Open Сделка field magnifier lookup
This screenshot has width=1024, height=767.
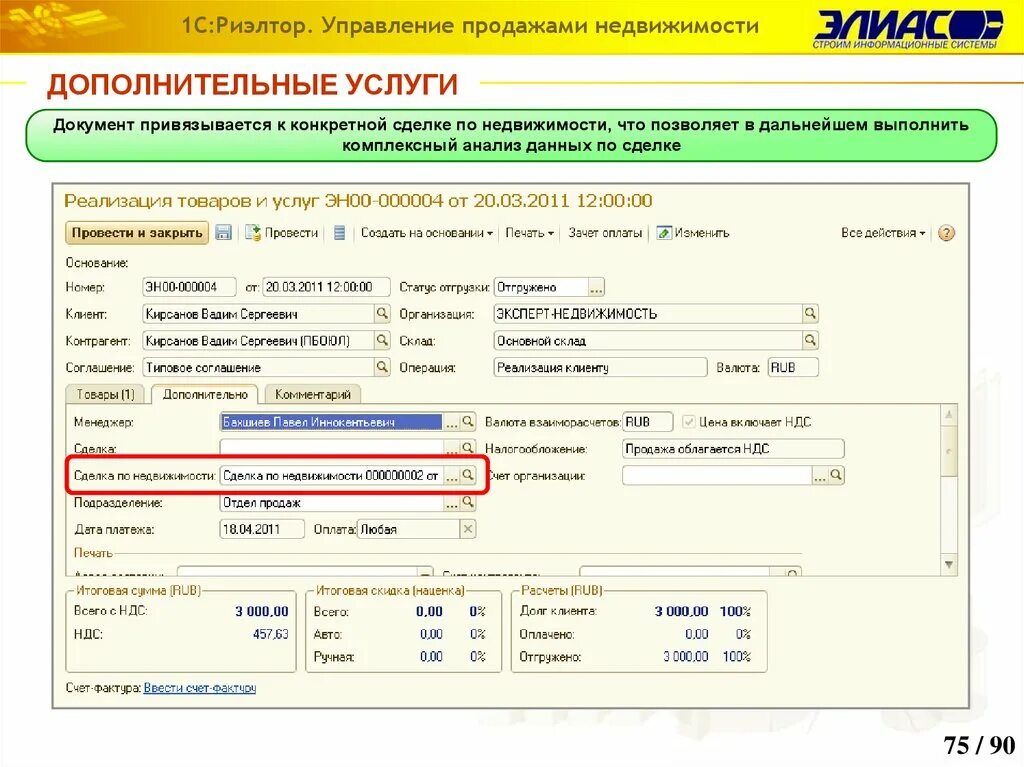(x=468, y=448)
